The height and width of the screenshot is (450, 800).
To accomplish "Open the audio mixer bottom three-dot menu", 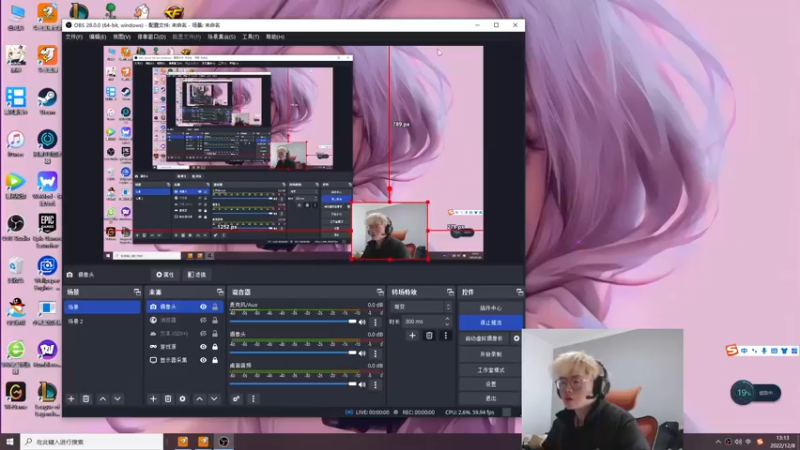I will [x=253, y=398].
